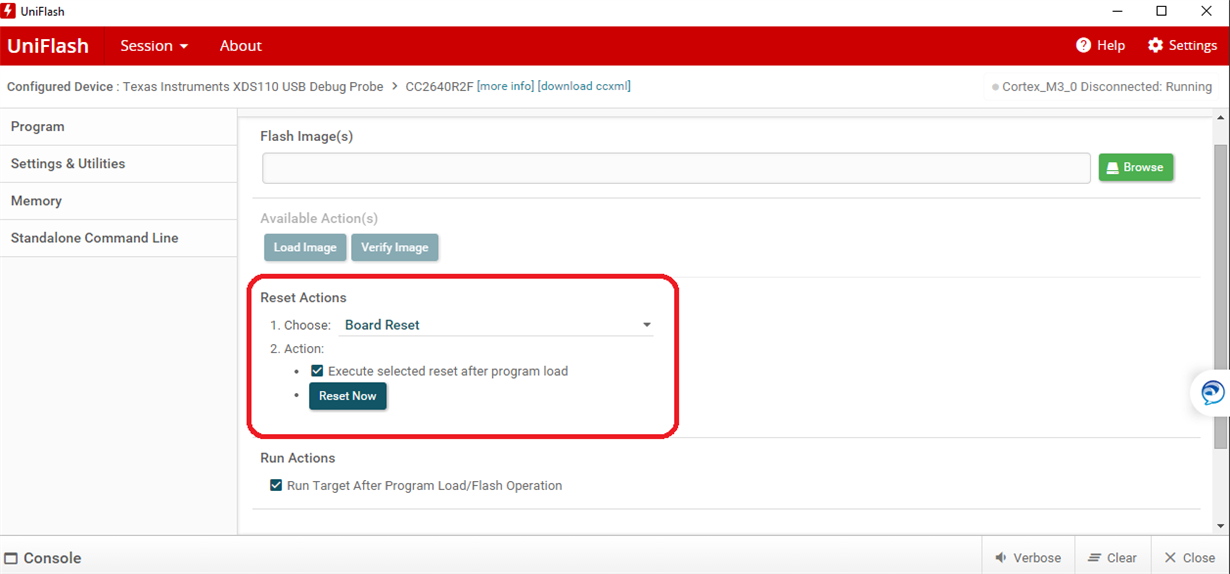Switch to the Memory section
The image size is (1230, 574).
tap(118, 201)
